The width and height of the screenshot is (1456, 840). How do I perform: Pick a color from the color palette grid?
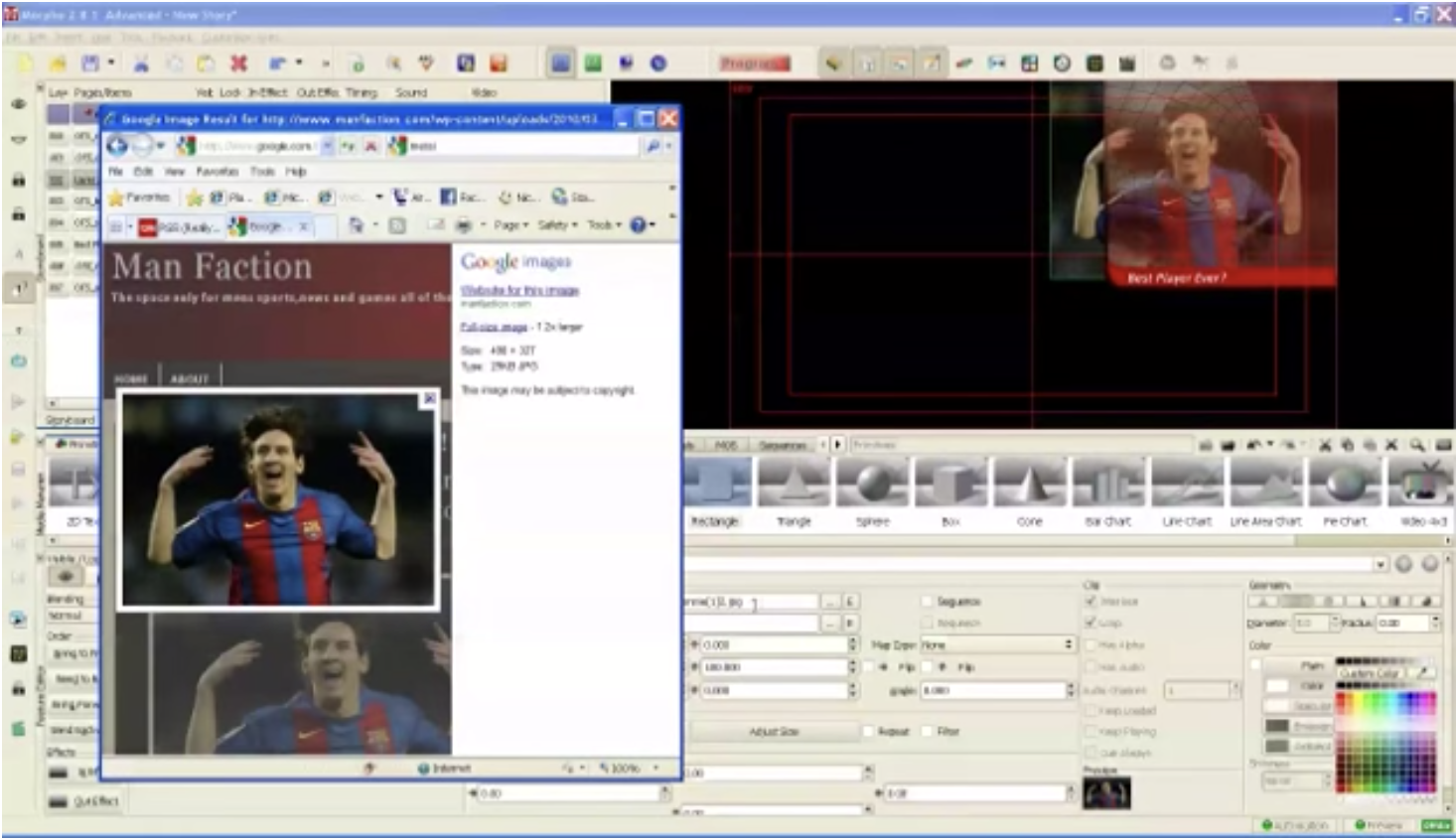pyautogui.click(x=1385, y=741)
